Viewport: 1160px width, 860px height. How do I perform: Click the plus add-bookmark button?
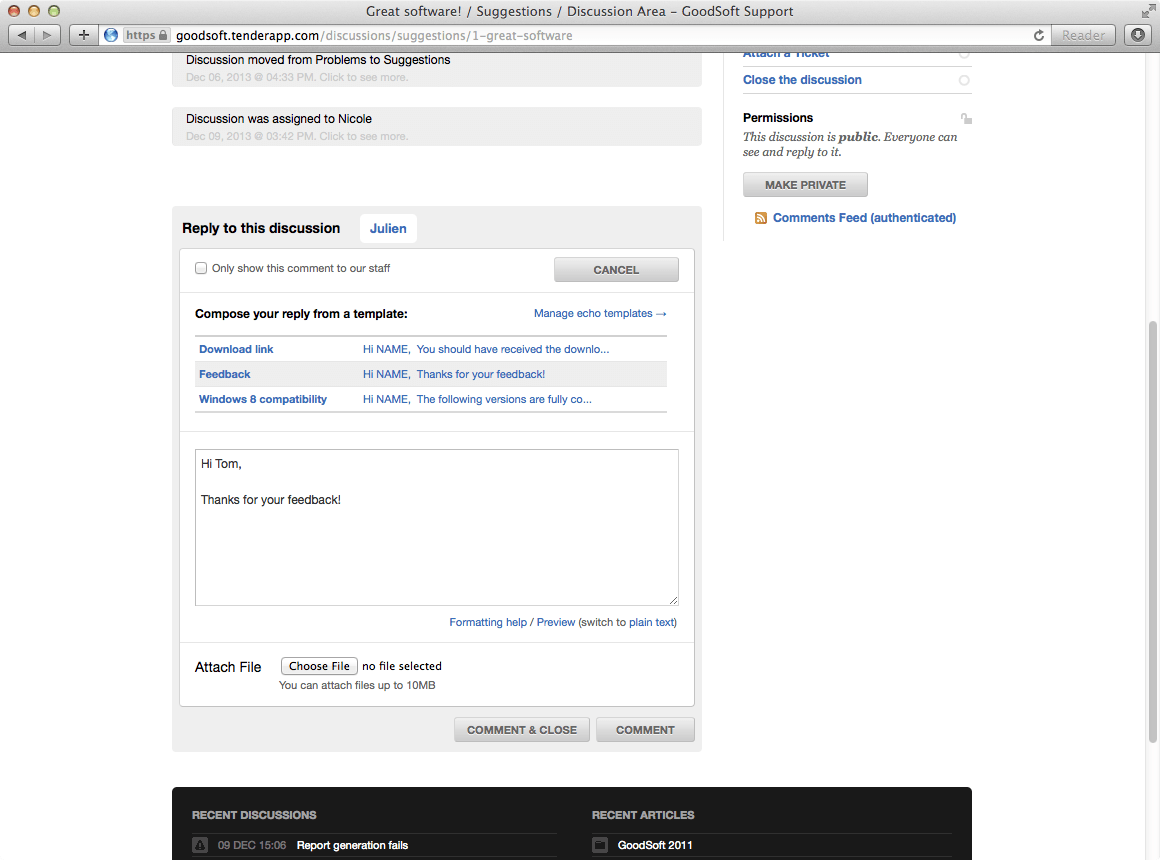(x=84, y=35)
